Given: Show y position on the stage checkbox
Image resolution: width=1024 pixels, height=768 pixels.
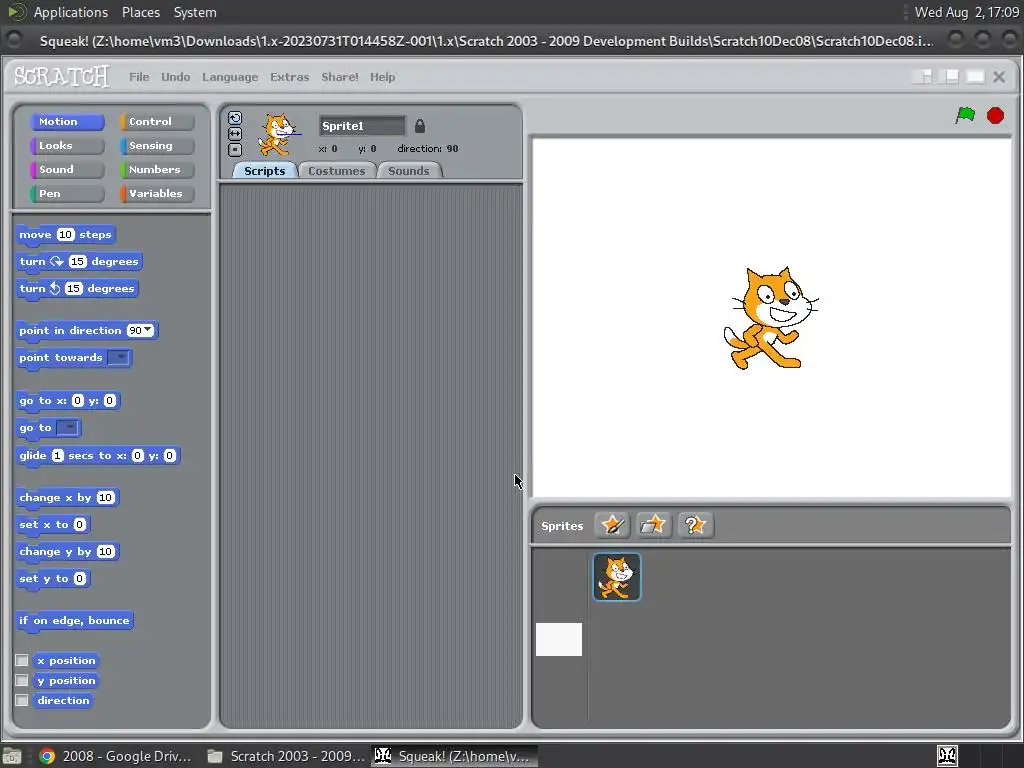Looking at the screenshot, I should click(22, 680).
